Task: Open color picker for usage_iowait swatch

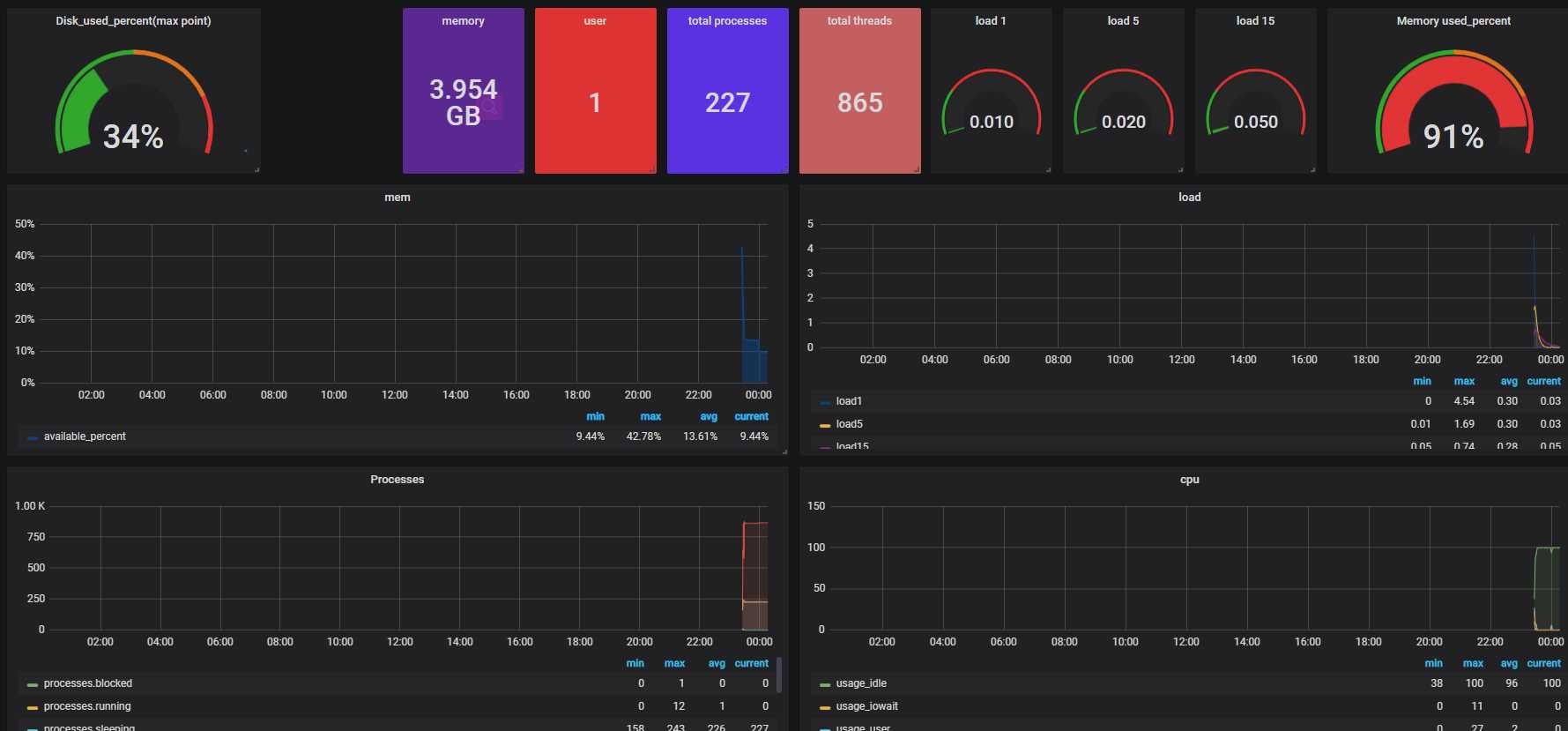Action: (825, 707)
